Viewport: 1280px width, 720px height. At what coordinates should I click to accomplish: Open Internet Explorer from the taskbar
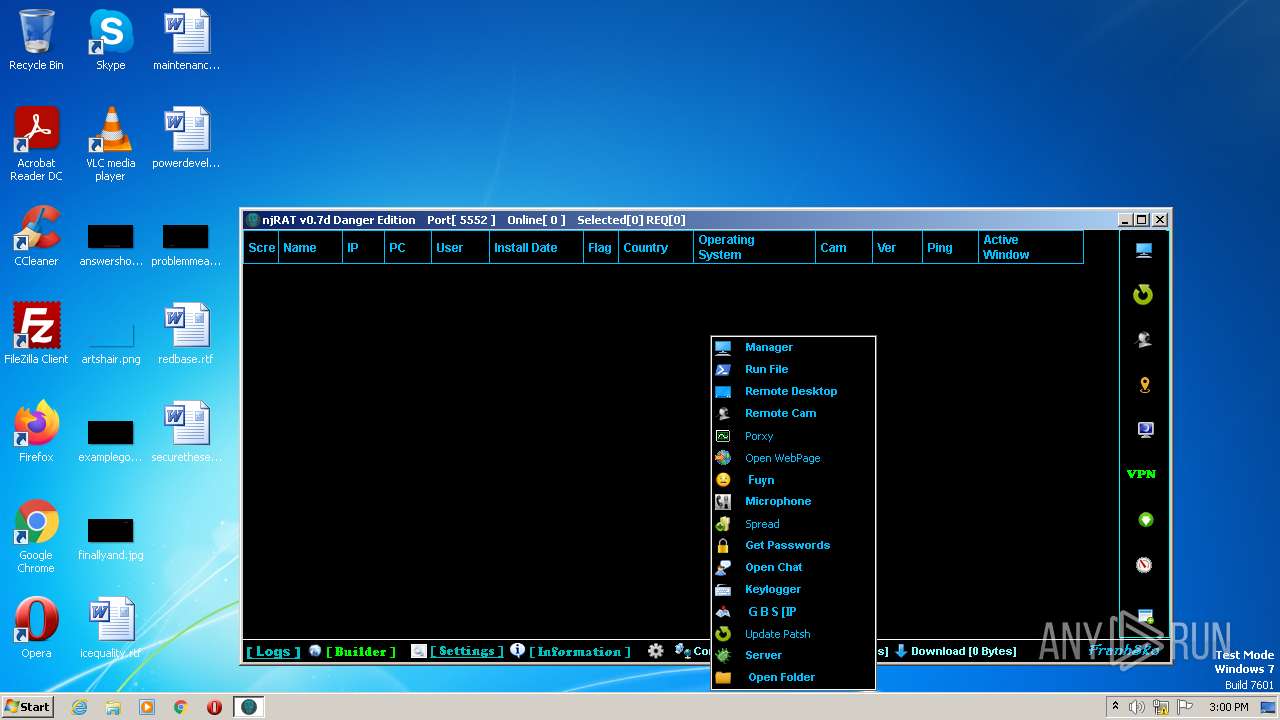coord(79,707)
